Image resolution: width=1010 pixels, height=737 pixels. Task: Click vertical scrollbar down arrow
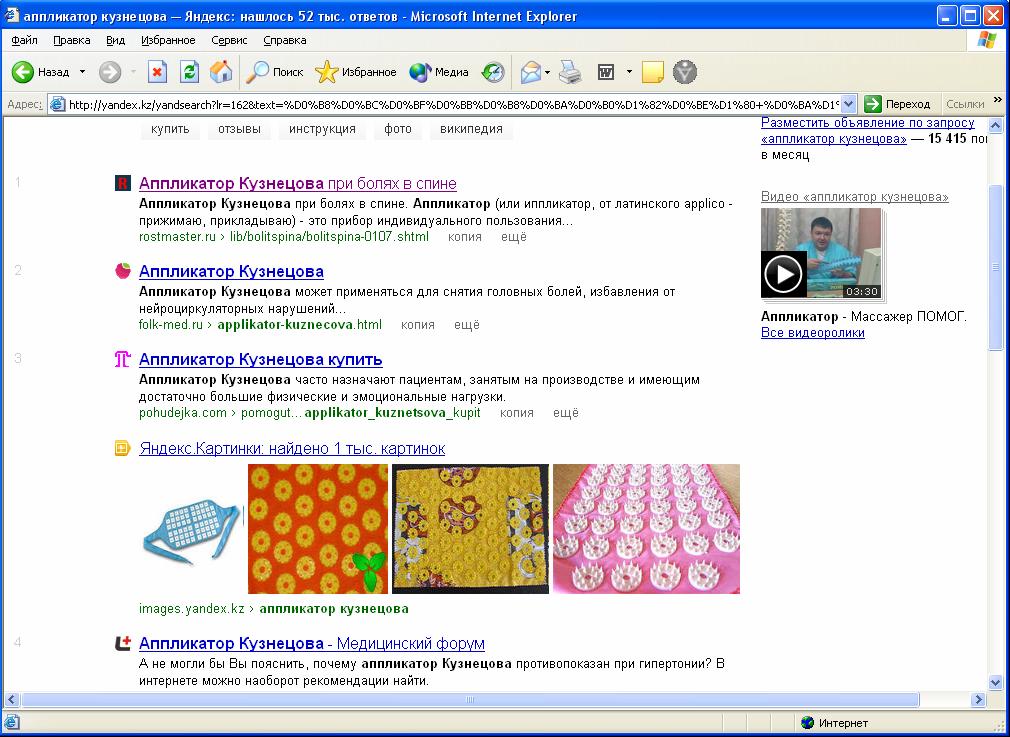point(995,682)
